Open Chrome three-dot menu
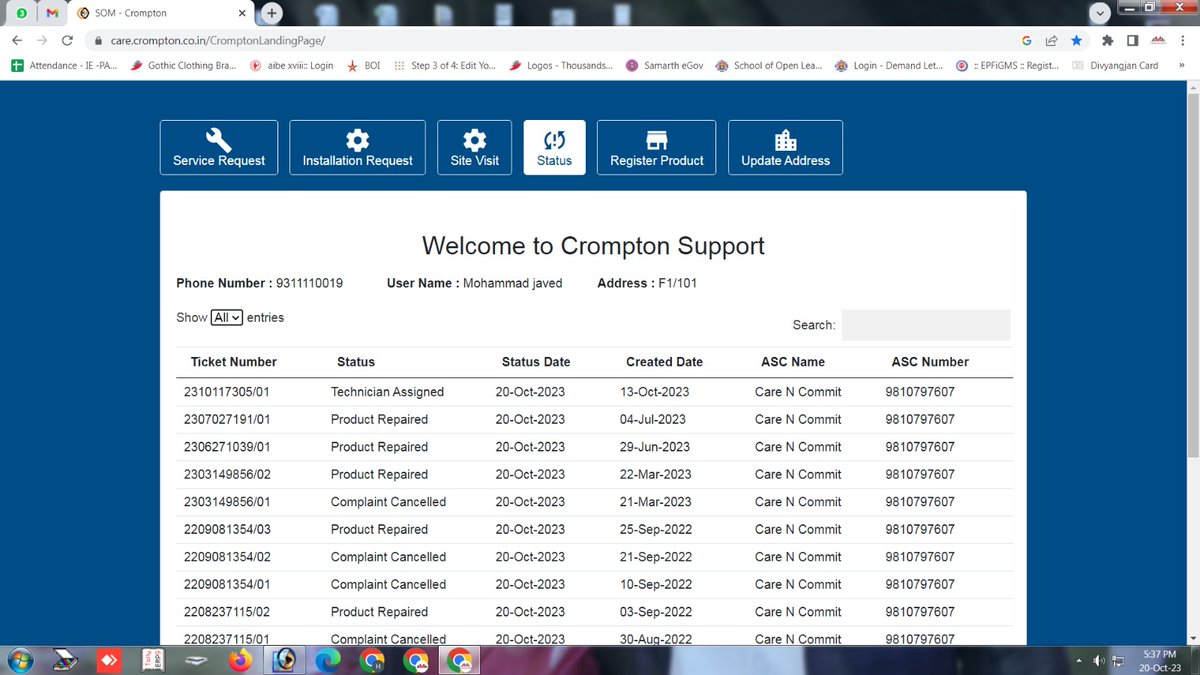 (x=1183, y=41)
